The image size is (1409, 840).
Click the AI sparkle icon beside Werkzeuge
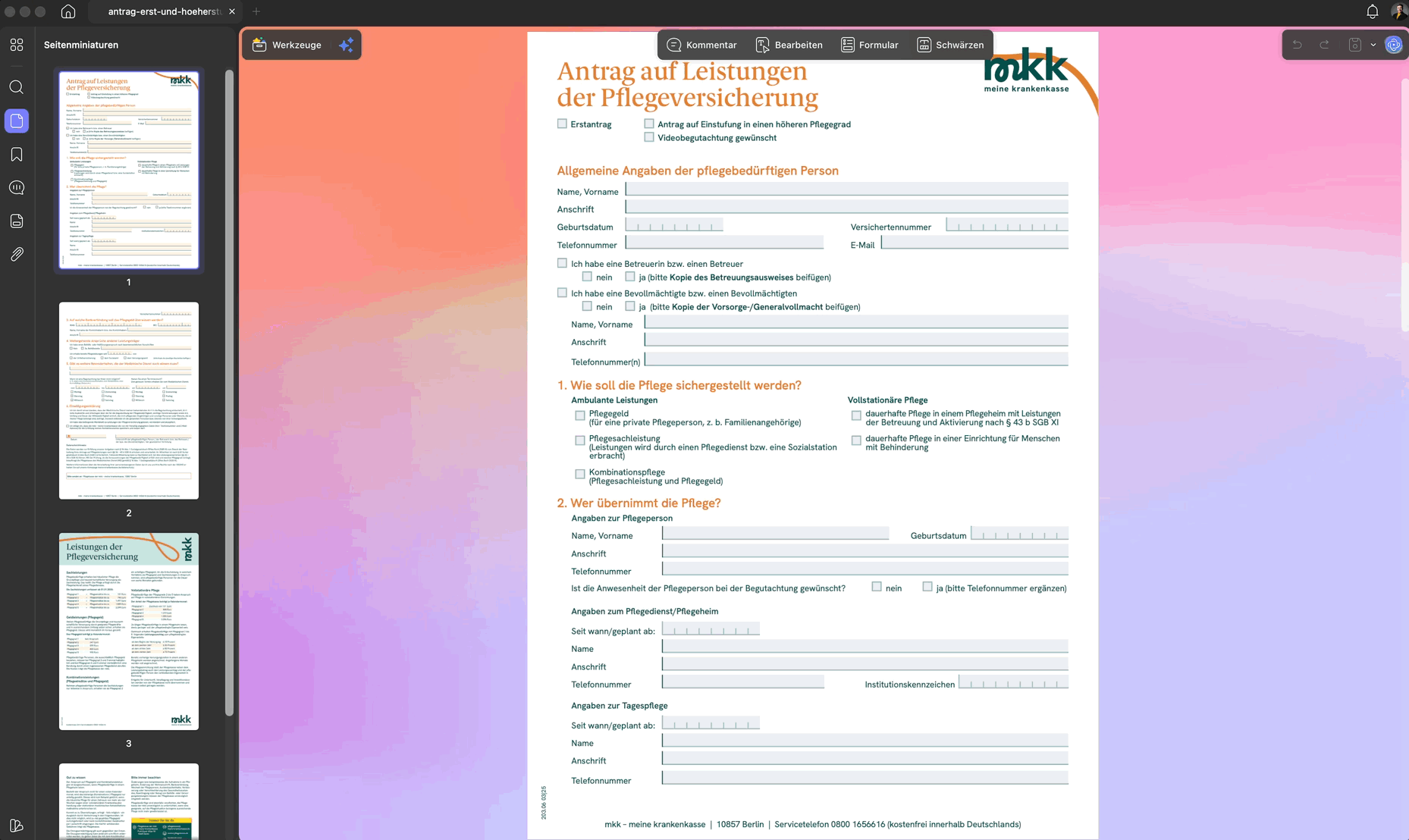(x=347, y=45)
